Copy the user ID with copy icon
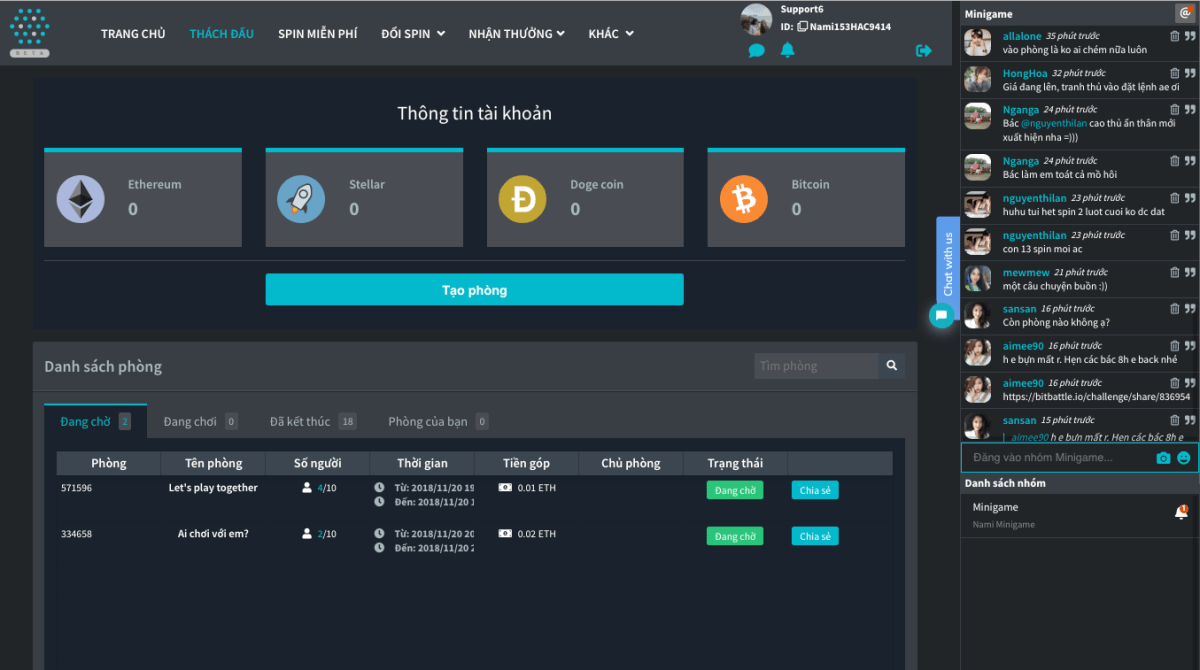The height and width of the screenshot is (670, 1200). pyautogui.click(x=802, y=27)
